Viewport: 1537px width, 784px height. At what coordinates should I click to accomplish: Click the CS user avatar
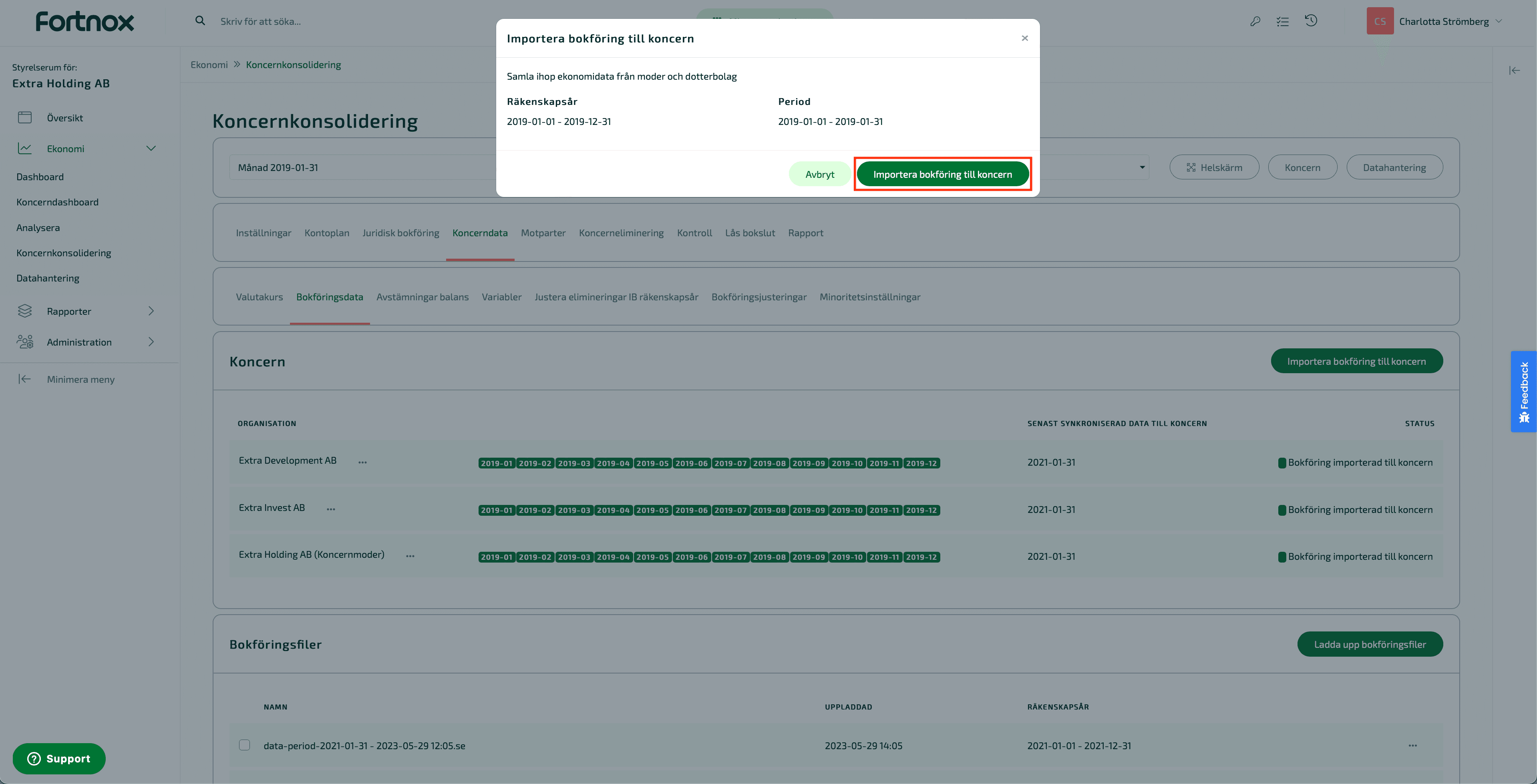click(x=1380, y=22)
